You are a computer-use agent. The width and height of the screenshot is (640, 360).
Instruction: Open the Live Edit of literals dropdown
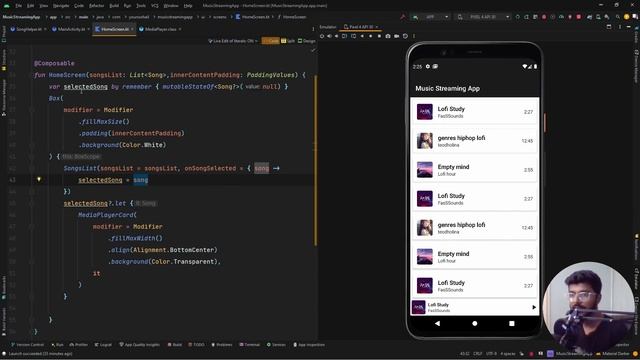pos(233,41)
